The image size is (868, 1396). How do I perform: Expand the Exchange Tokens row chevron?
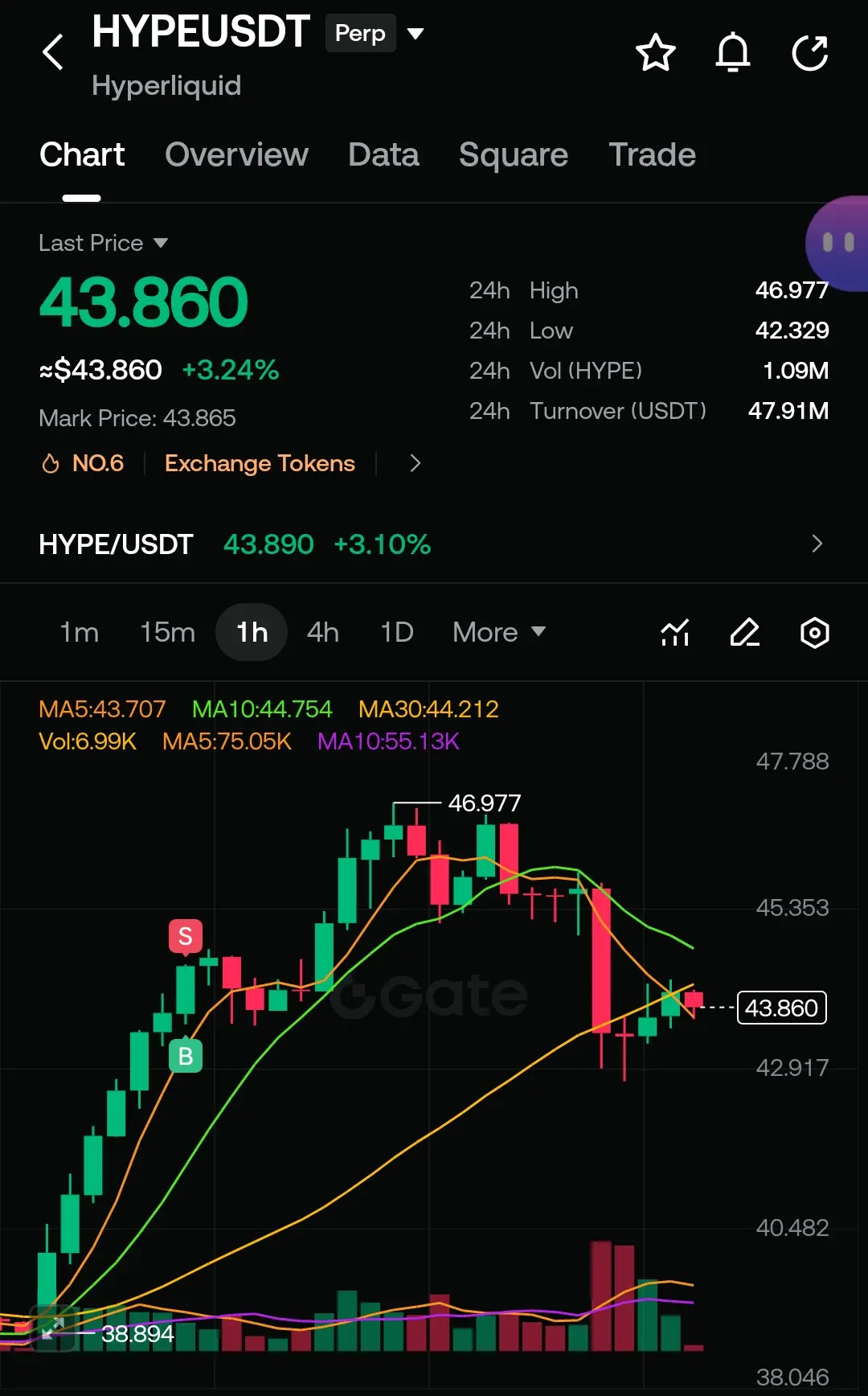[x=415, y=463]
